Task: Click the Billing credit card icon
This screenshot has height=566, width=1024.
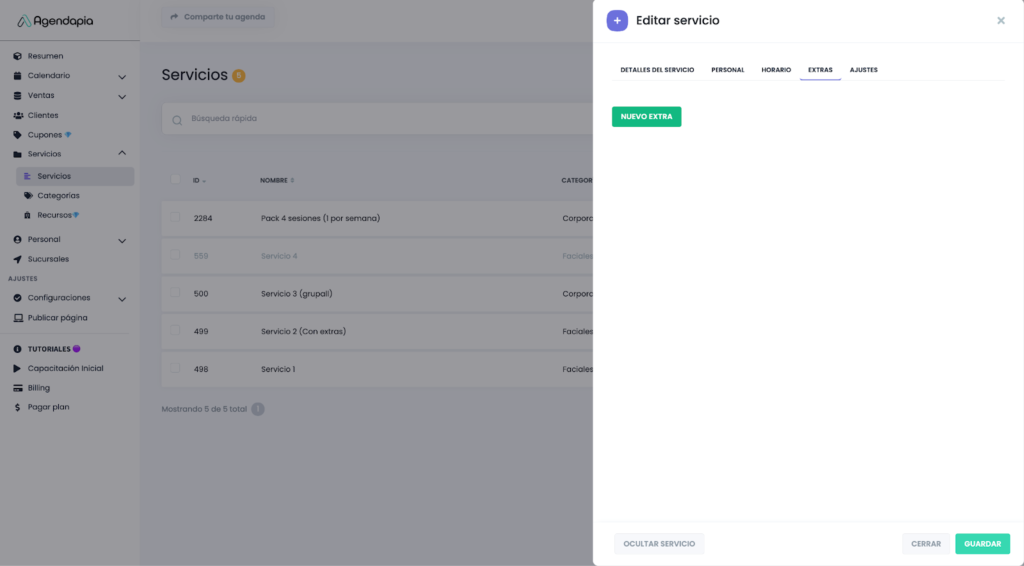Action: coord(18,388)
